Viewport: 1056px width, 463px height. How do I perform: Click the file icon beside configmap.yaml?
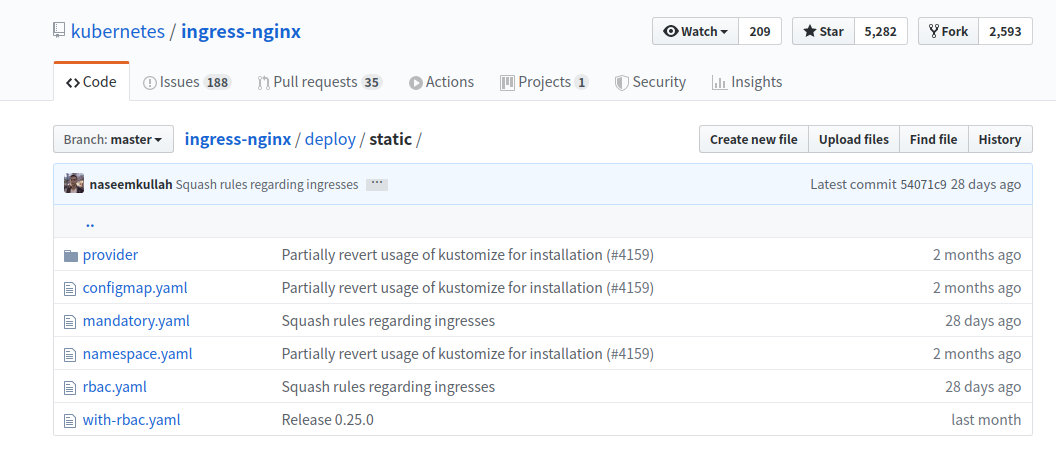(69, 288)
